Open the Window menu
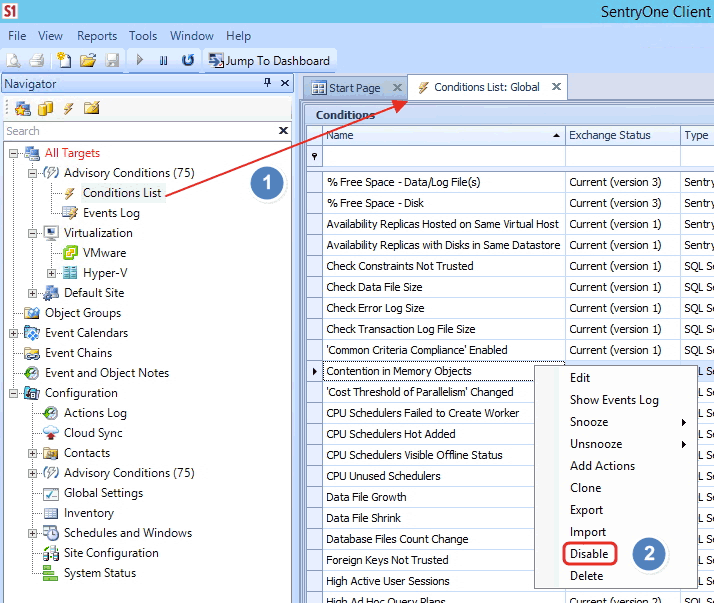This screenshot has width=714, height=603. click(x=192, y=36)
